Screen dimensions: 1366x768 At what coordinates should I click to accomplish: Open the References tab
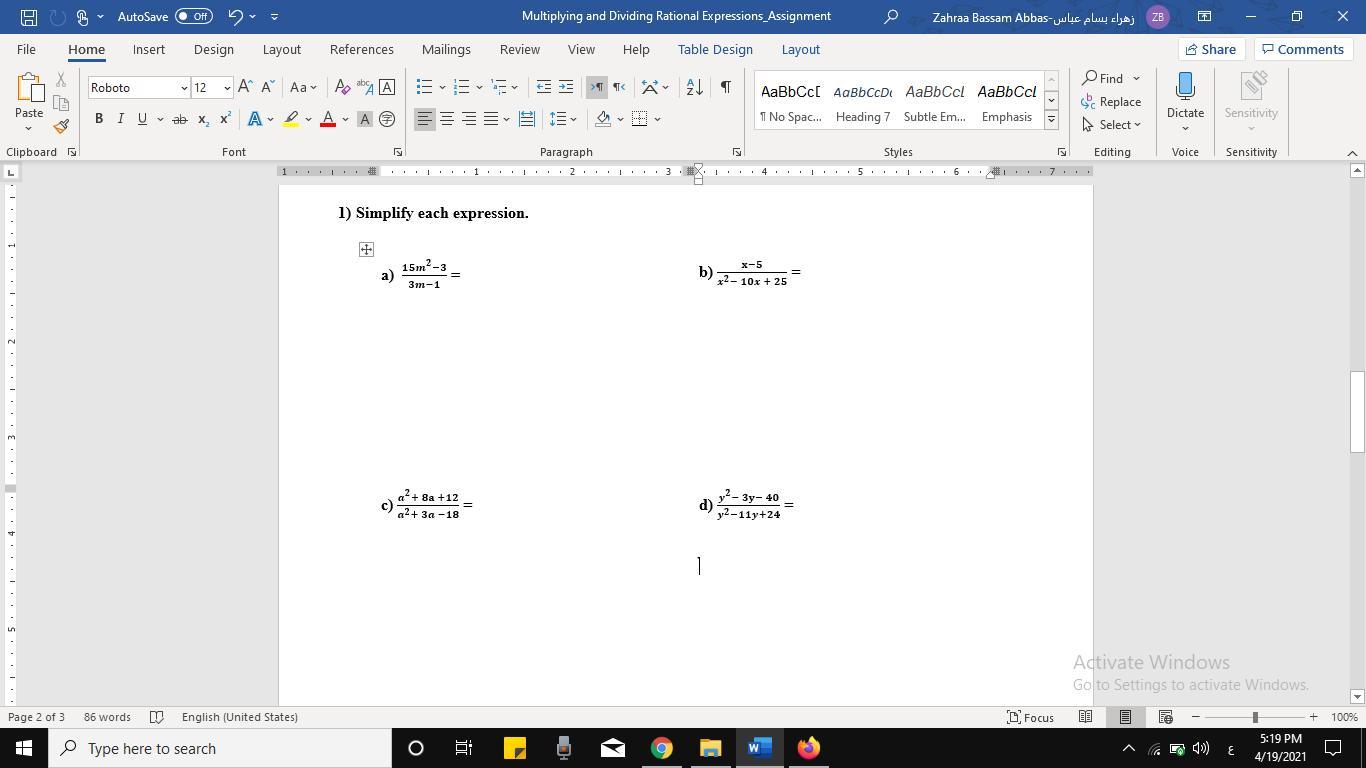[362, 49]
